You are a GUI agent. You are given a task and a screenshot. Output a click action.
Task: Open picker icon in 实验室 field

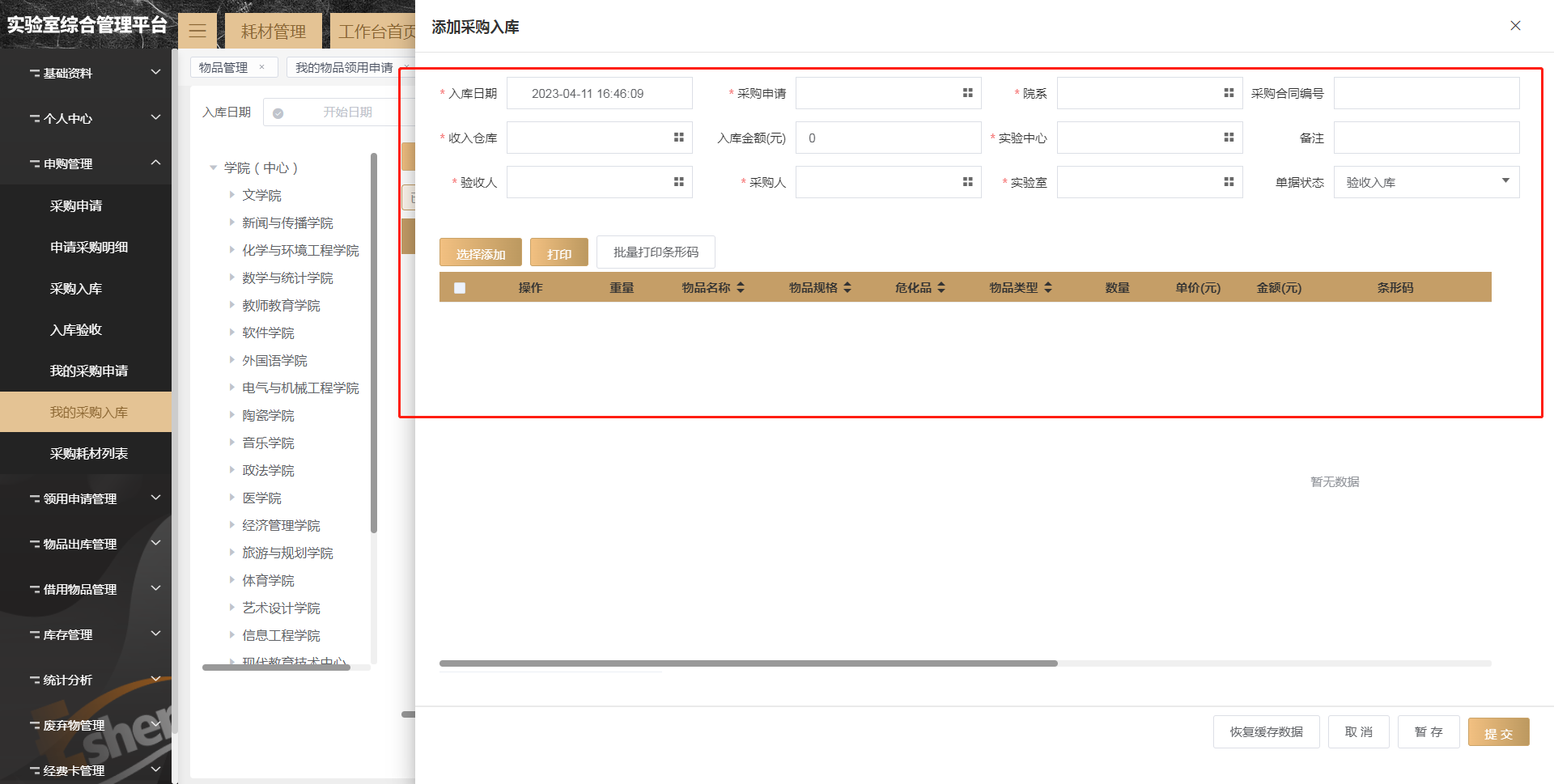click(1229, 182)
